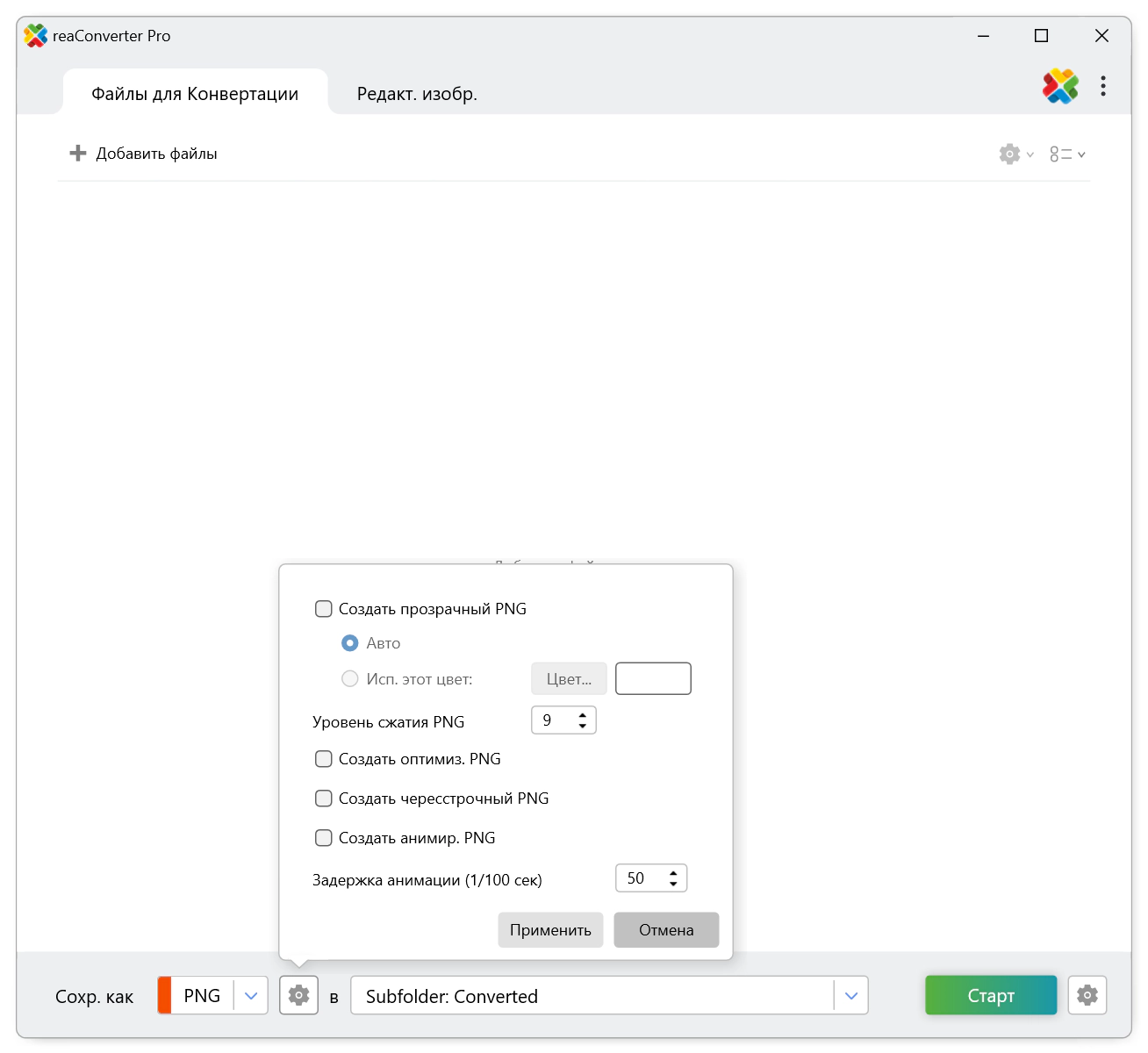Click the reaConverter logo icon top right
The image size is (1148, 1053).
1060,86
